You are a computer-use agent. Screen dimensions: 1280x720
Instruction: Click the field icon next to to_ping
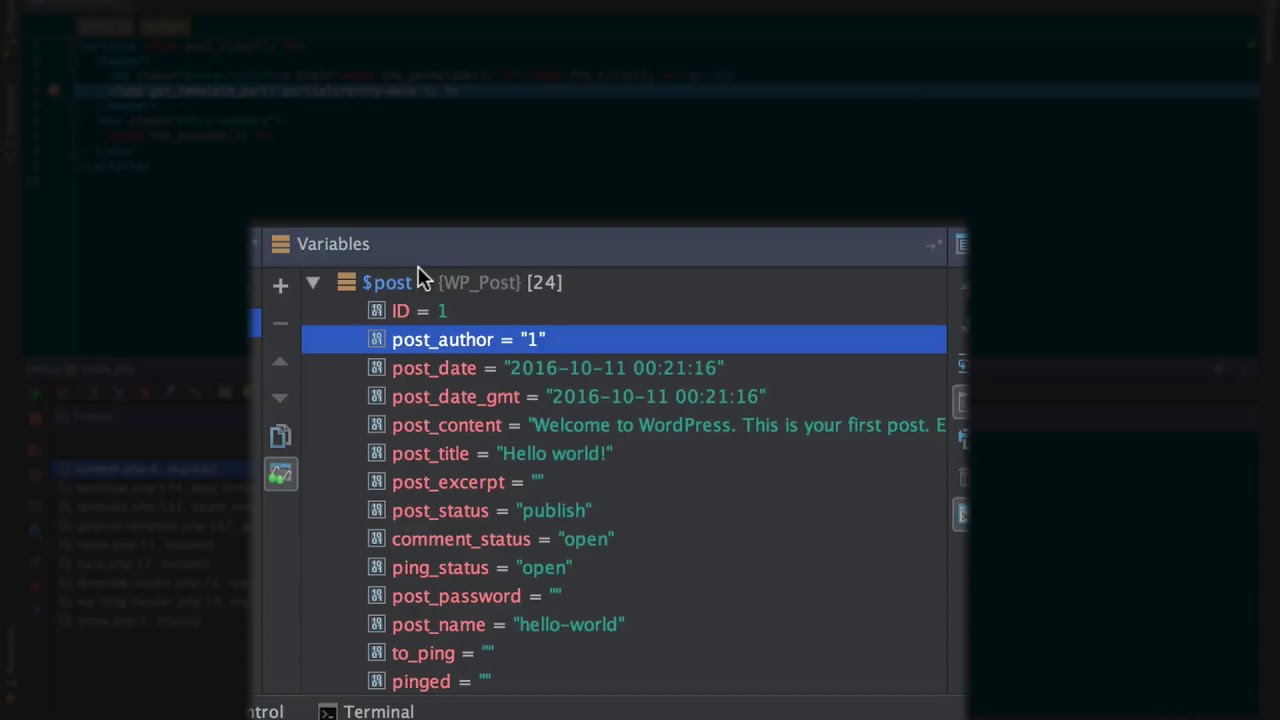(376, 653)
